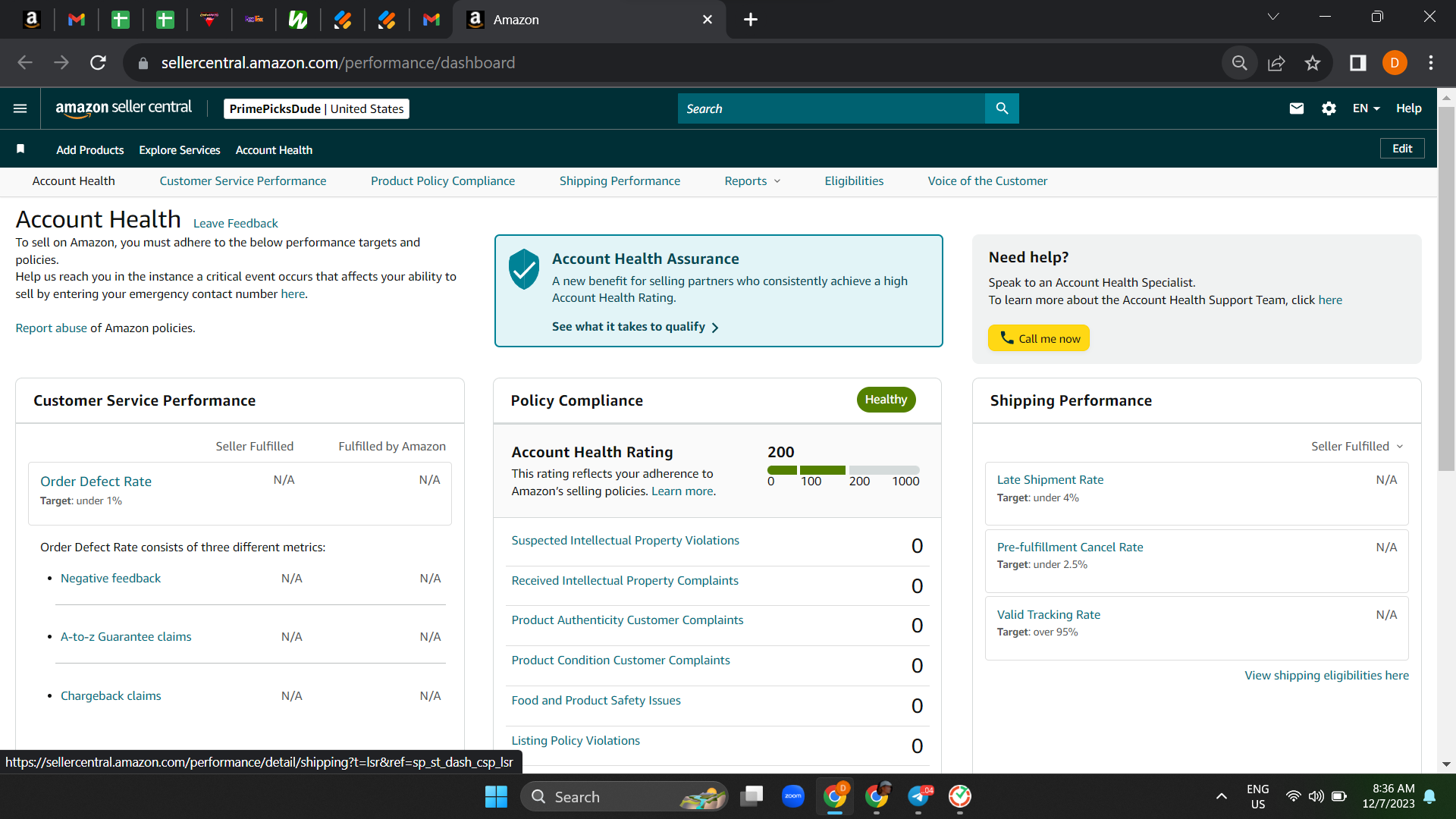1456x819 pixels.
Task: Click View shipping eligibilities here
Action: [x=1326, y=676]
